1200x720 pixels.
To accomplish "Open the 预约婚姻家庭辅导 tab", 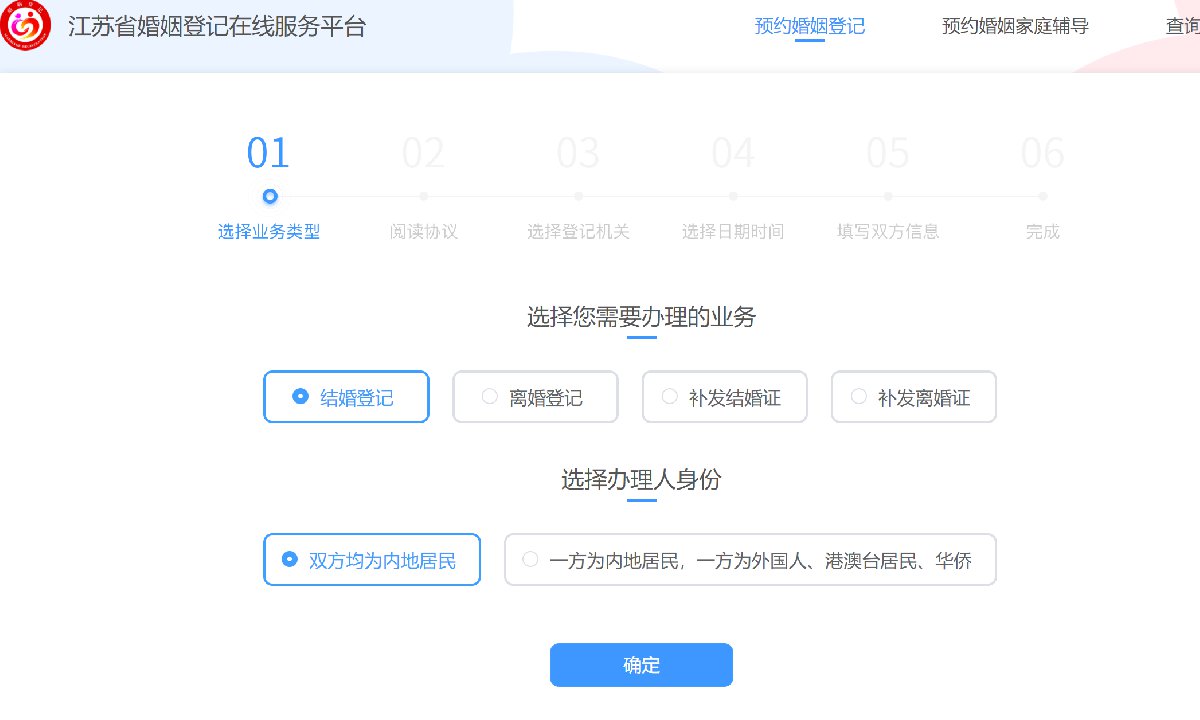I will pyautogui.click(x=1015, y=26).
